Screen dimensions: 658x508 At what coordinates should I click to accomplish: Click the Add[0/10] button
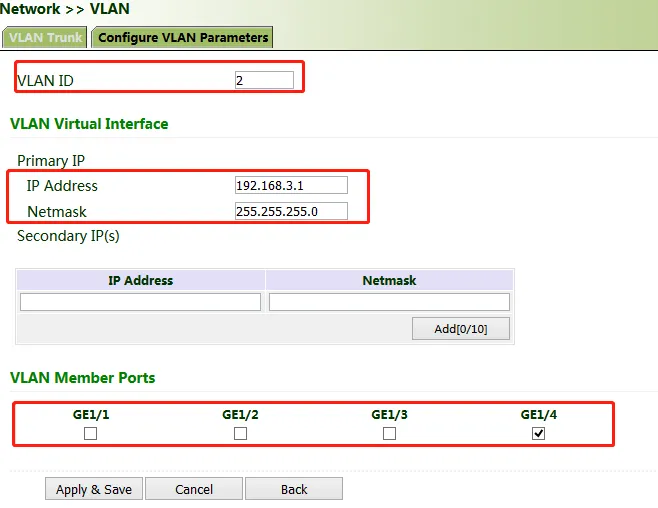[x=461, y=328]
